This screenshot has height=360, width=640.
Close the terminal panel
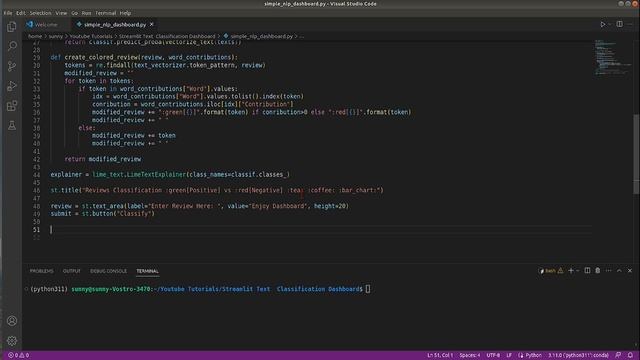pyautogui.click(x=630, y=271)
